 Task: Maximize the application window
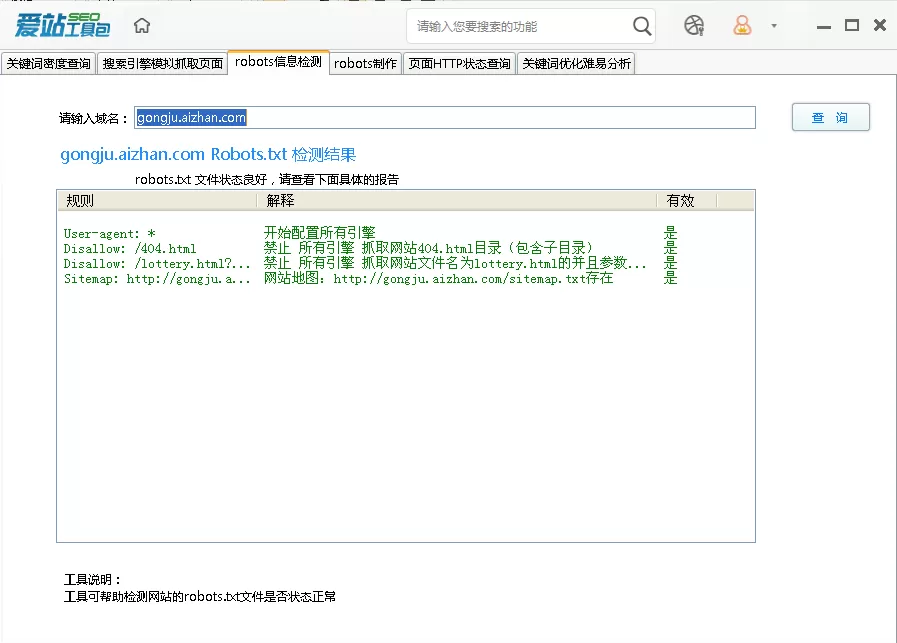(852, 25)
